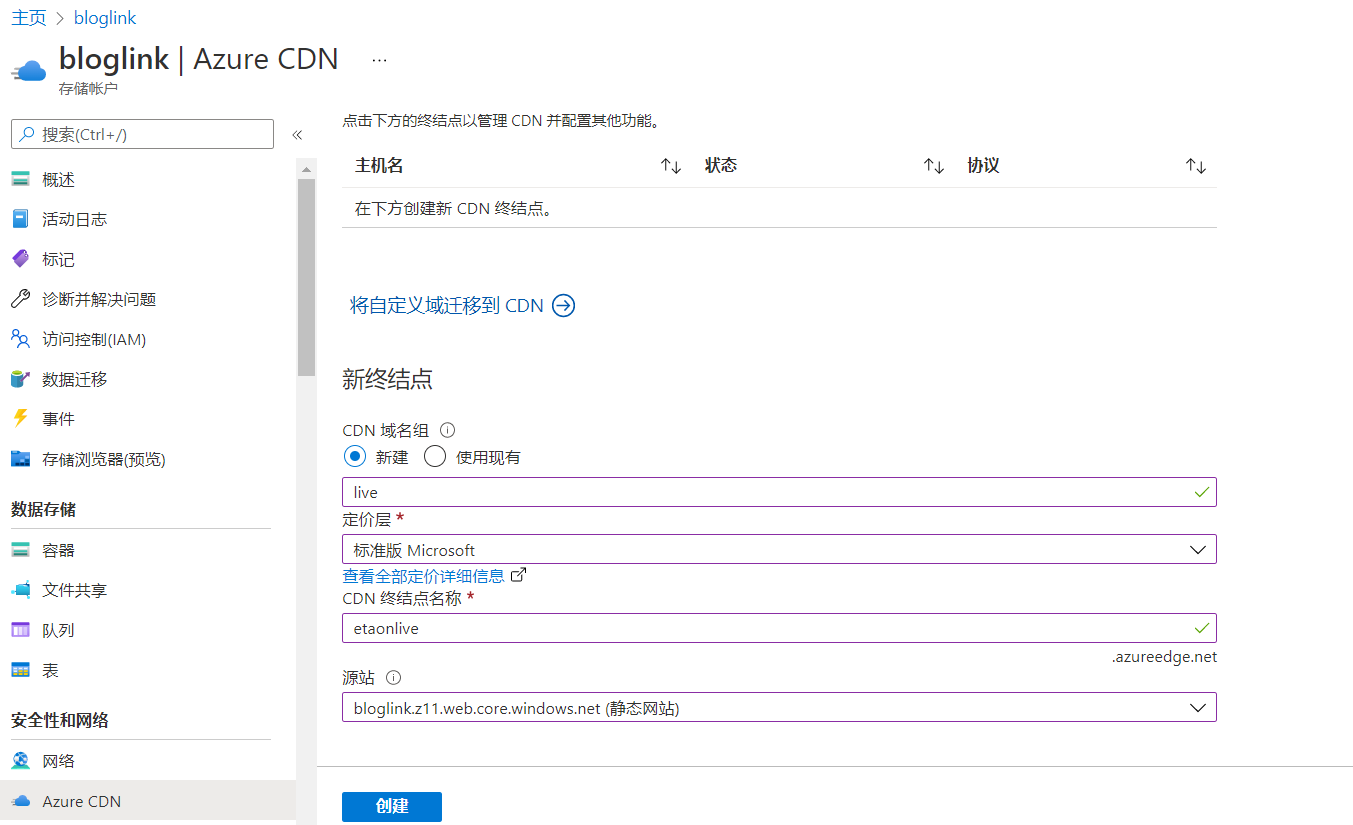The height and width of the screenshot is (825, 1353).
Task: Open 队列 in the sidebar menu
Action: tap(59, 630)
